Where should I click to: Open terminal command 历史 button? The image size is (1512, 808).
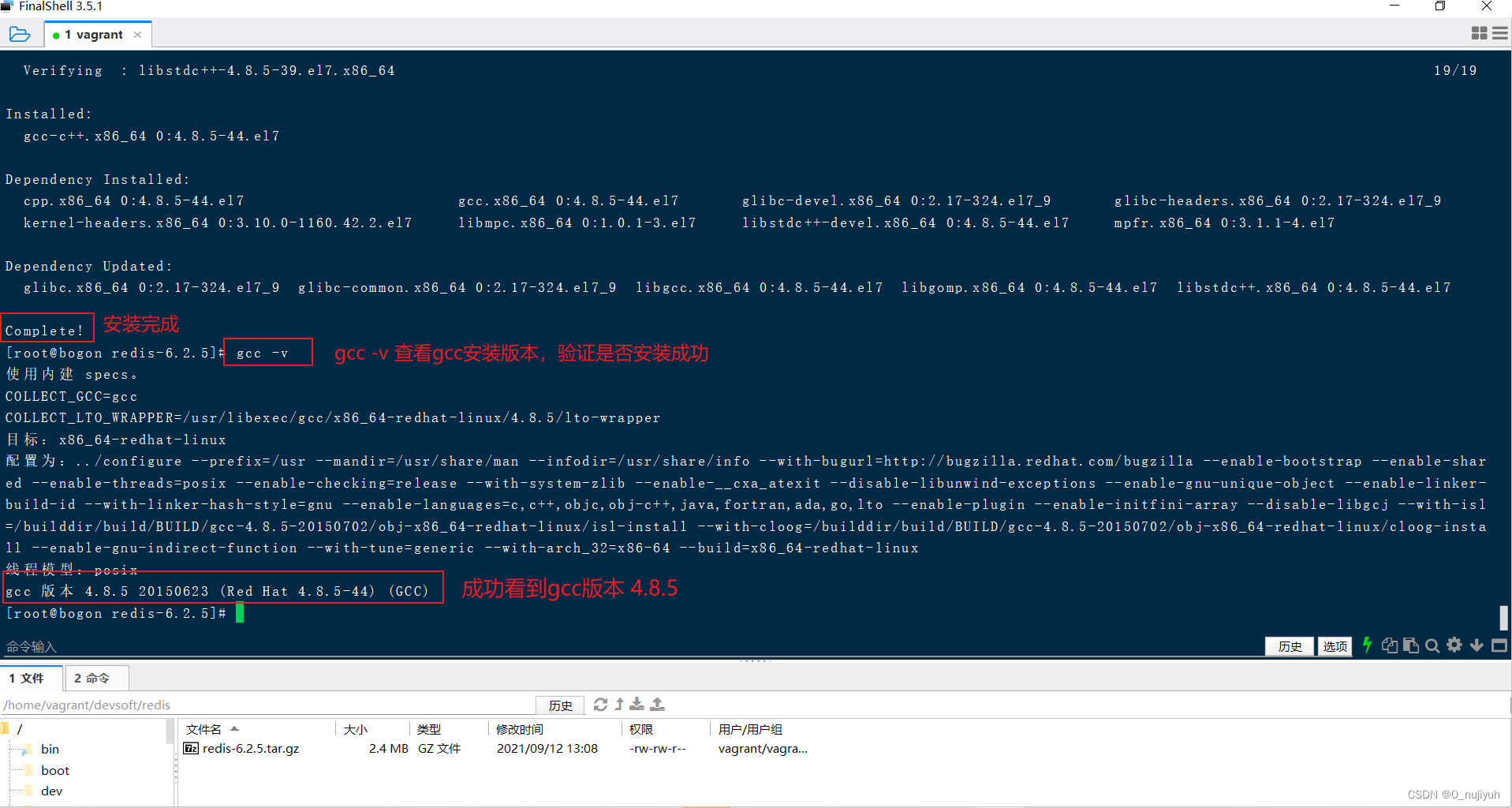tap(1290, 646)
